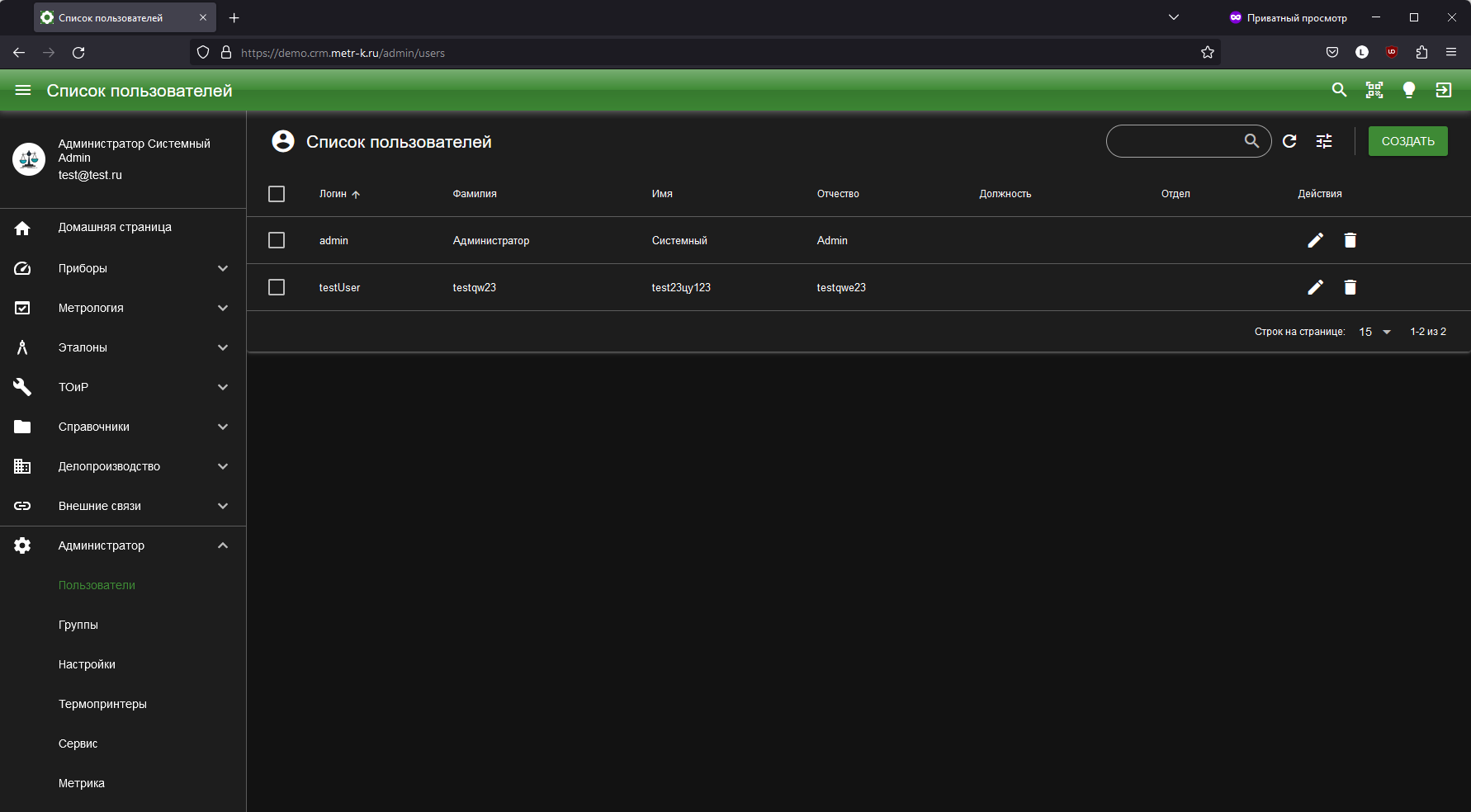
Task: Click the wrench icon for ТОиР
Action: click(22, 387)
